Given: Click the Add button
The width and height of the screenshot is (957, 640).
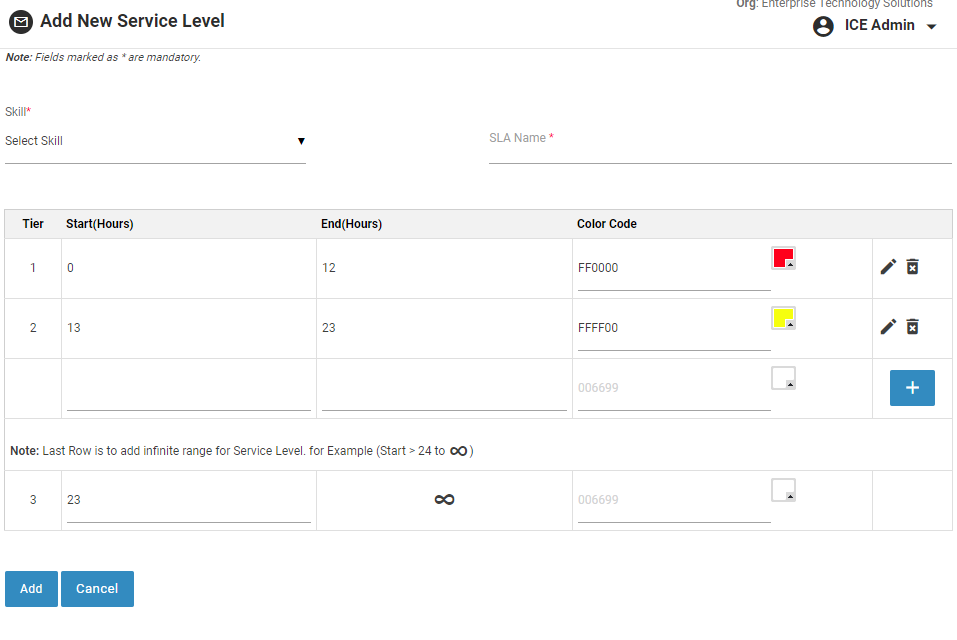Looking at the screenshot, I should click(x=31, y=589).
